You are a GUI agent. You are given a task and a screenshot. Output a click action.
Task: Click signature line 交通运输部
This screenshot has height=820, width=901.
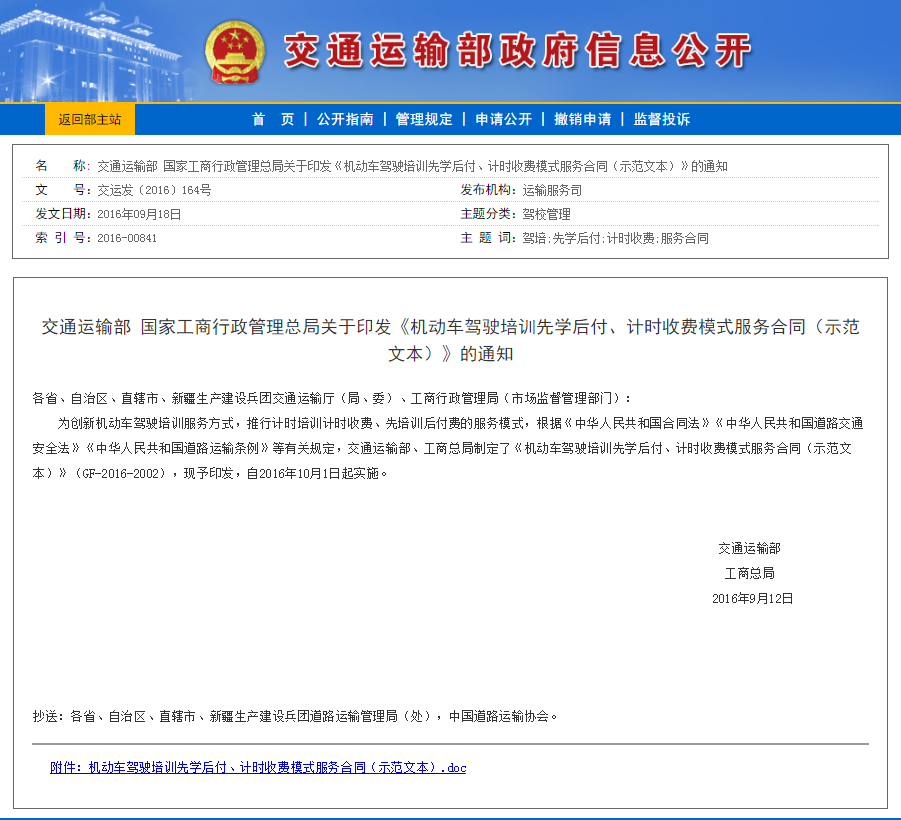pyautogui.click(x=749, y=548)
